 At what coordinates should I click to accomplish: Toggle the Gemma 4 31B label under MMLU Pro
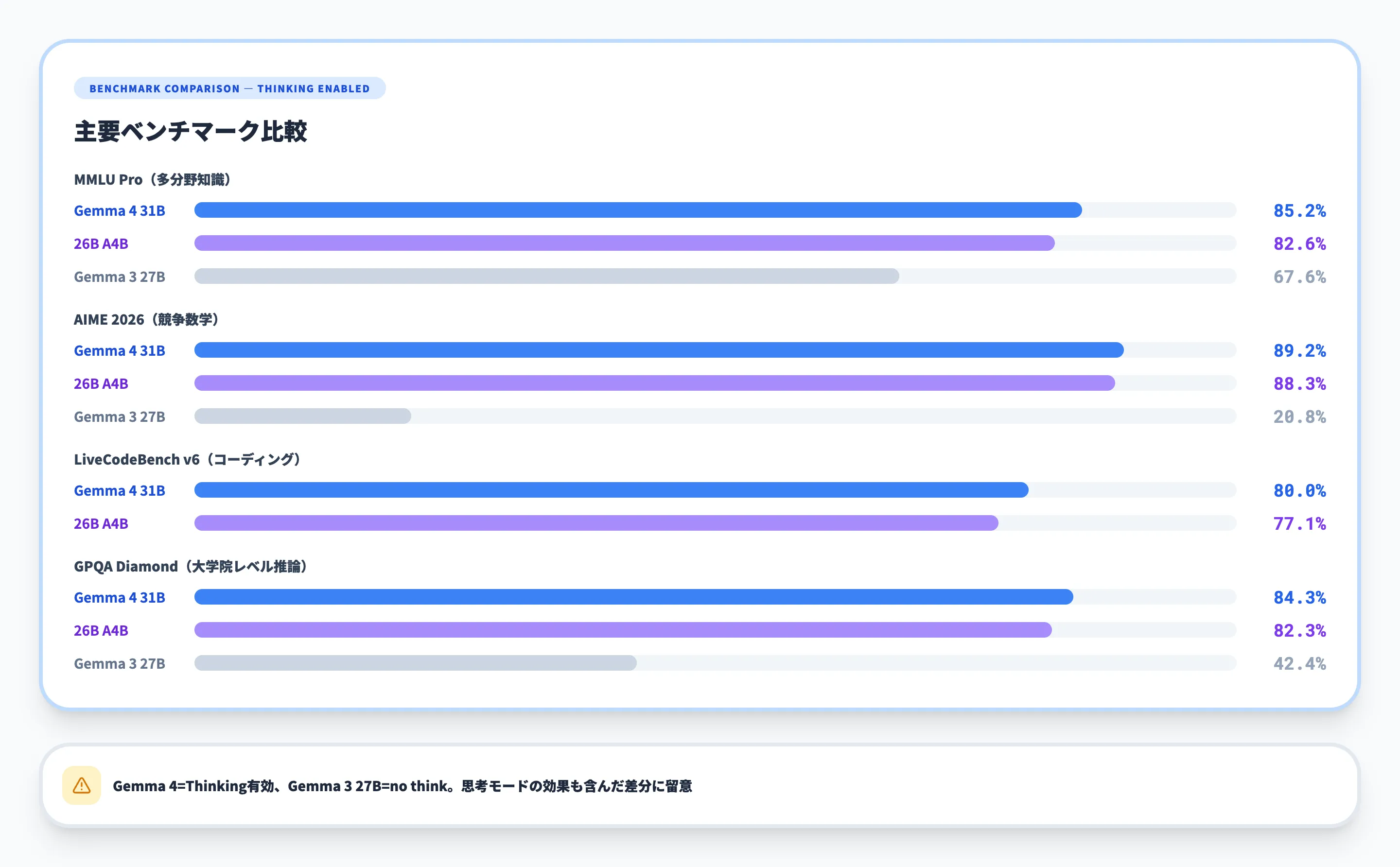[119, 210]
